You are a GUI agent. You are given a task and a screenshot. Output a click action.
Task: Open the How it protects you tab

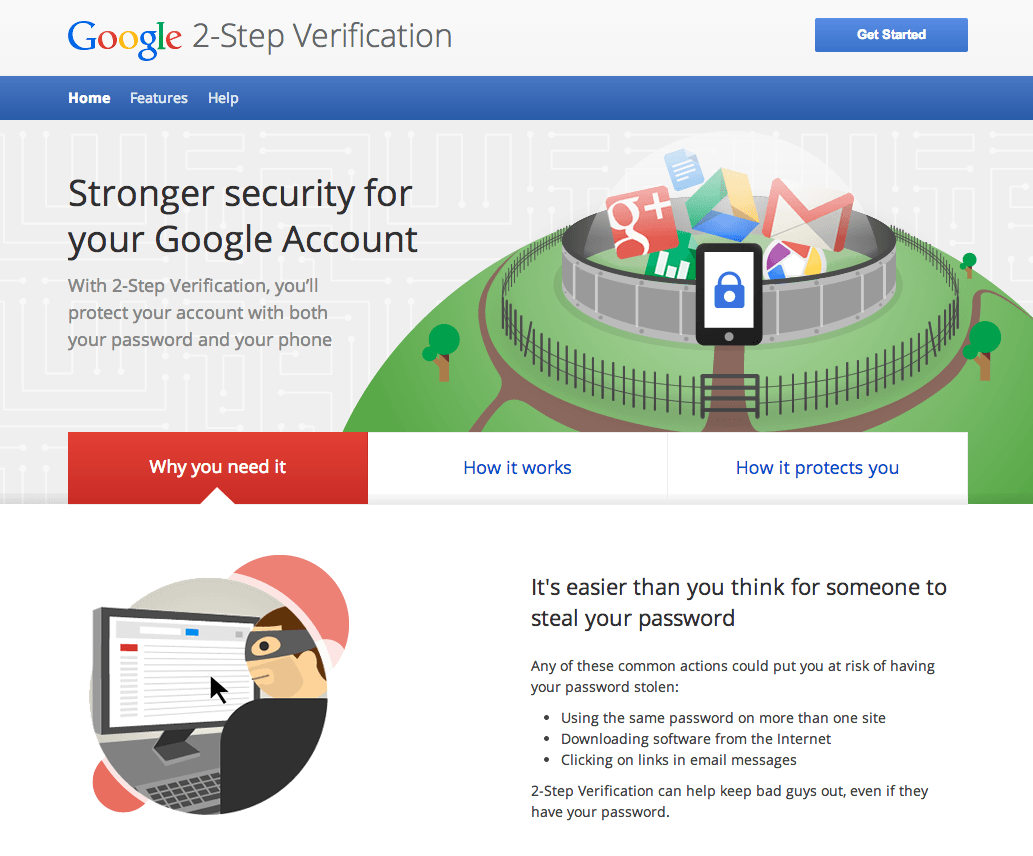pos(817,467)
